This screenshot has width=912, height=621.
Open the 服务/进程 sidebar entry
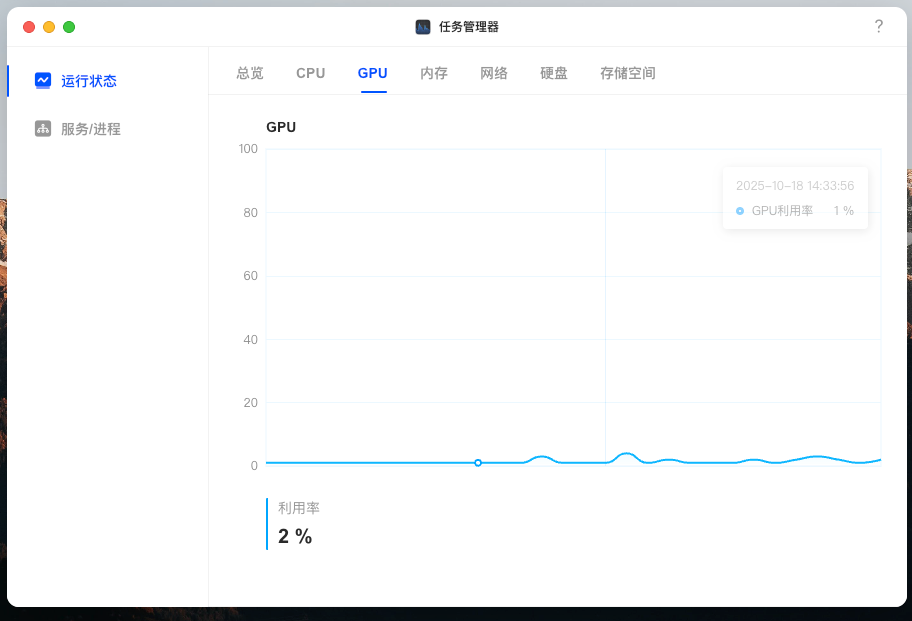click(90, 128)
